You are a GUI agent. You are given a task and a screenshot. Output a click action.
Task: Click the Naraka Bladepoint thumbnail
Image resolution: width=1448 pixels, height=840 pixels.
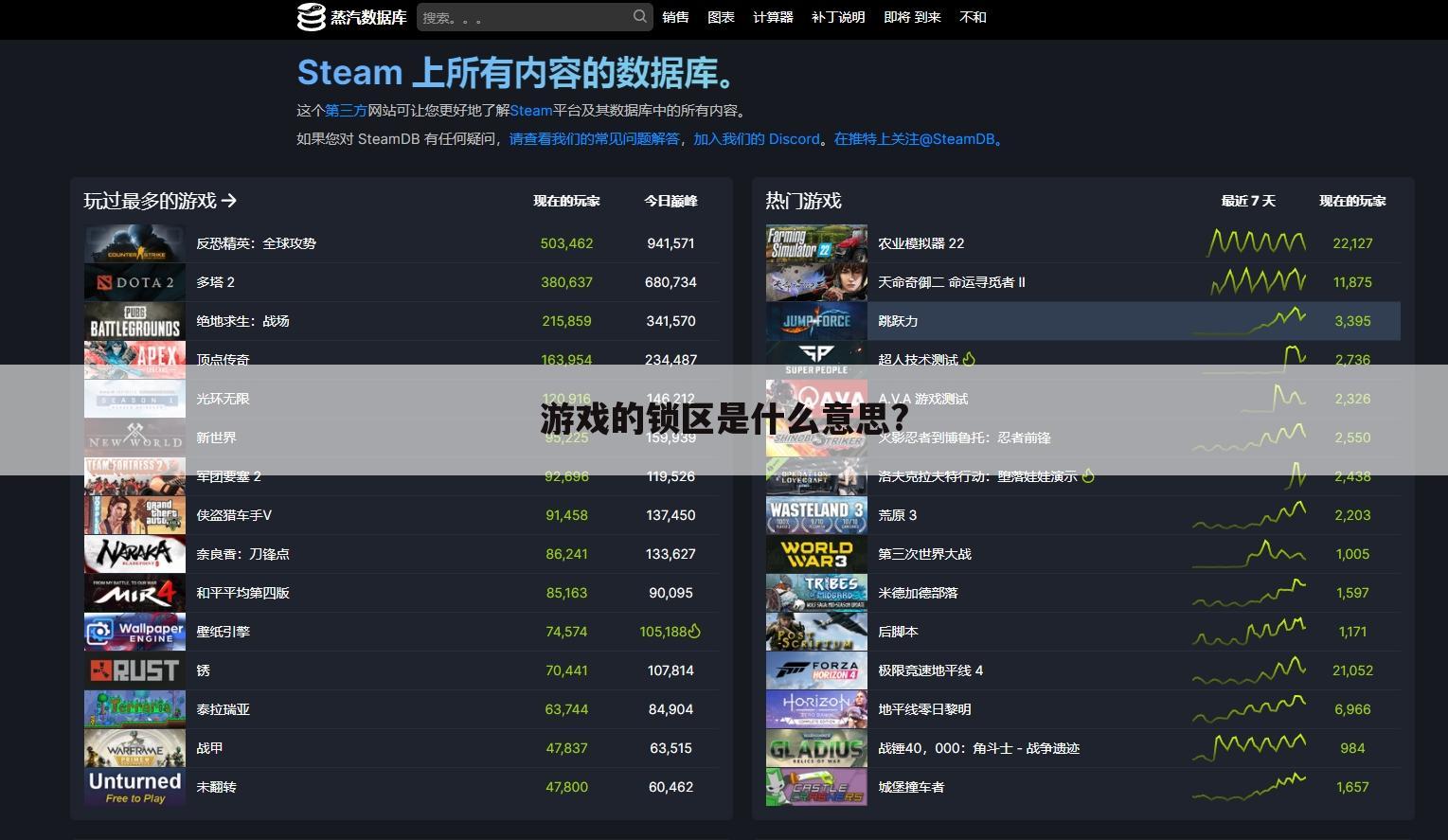pos(134,554)
